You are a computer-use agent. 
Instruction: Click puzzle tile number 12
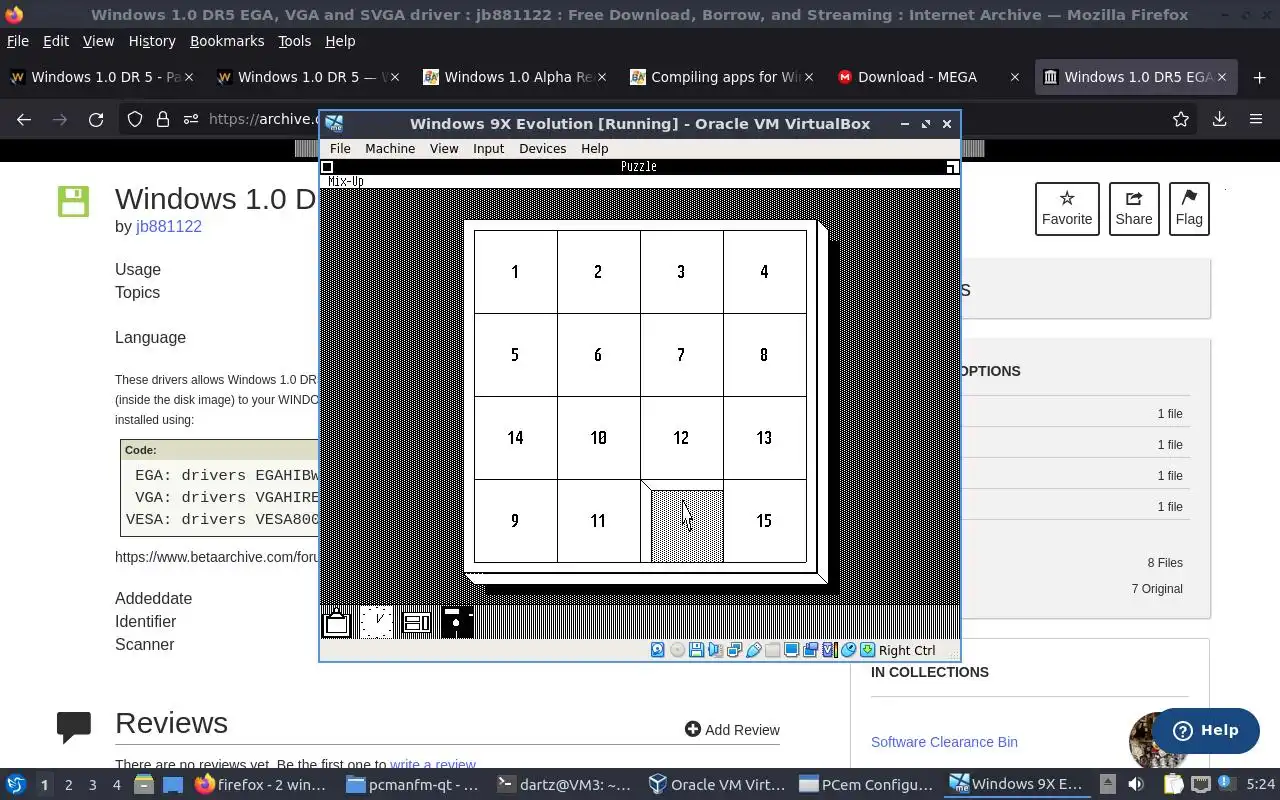682,438
